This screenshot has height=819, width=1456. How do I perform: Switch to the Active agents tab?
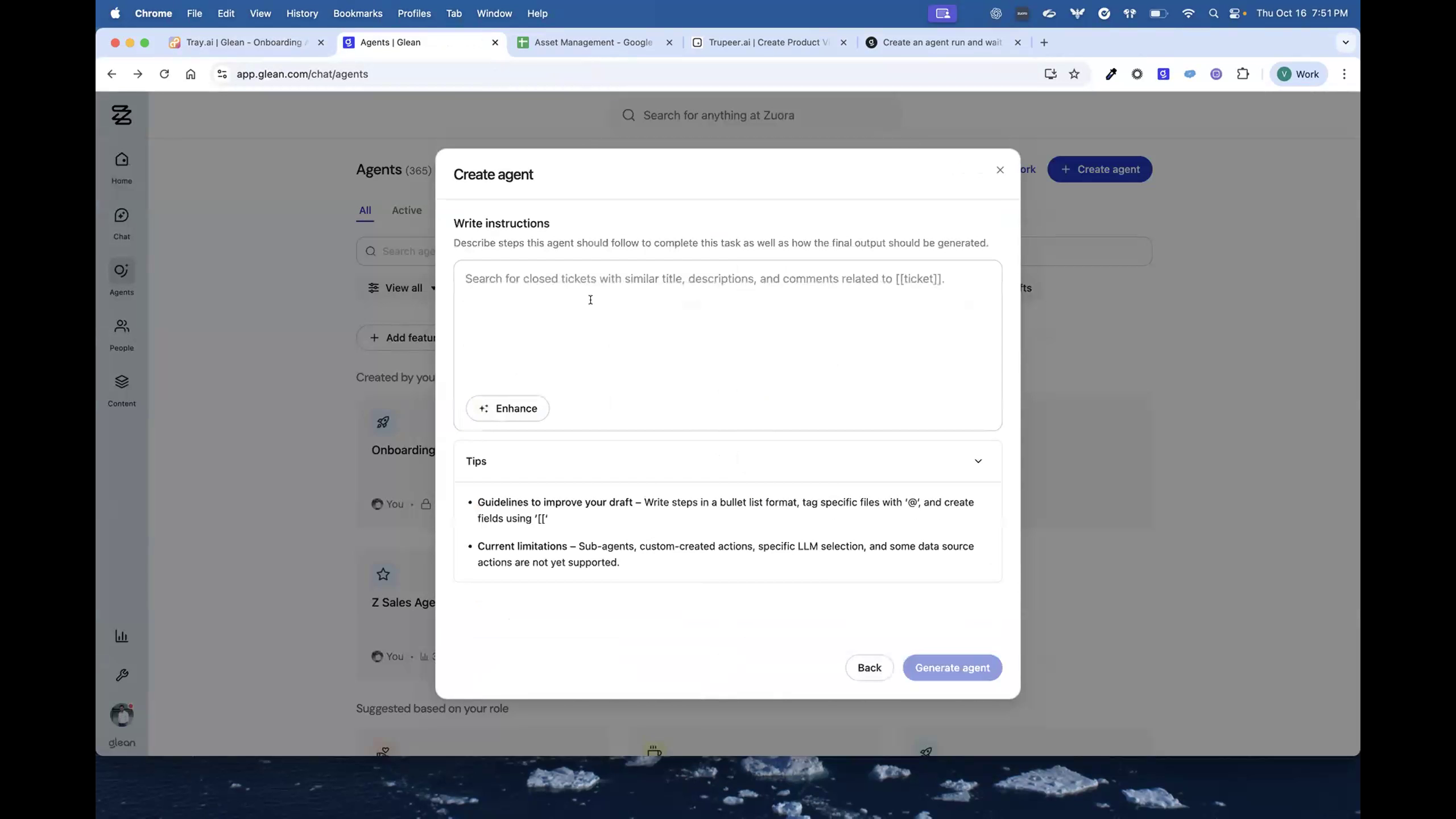406,210
